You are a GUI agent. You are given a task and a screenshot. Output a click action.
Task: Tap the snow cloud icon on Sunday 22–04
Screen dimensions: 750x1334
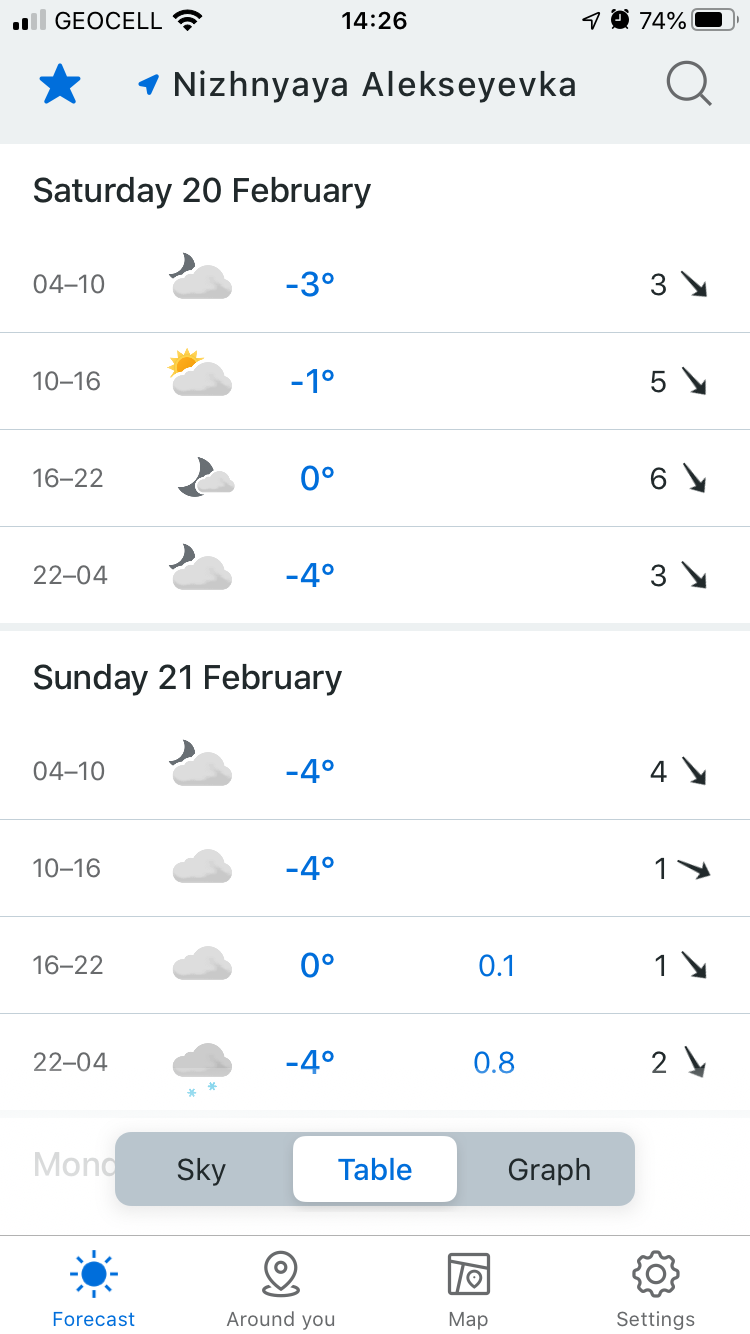tap(201, 1066)
